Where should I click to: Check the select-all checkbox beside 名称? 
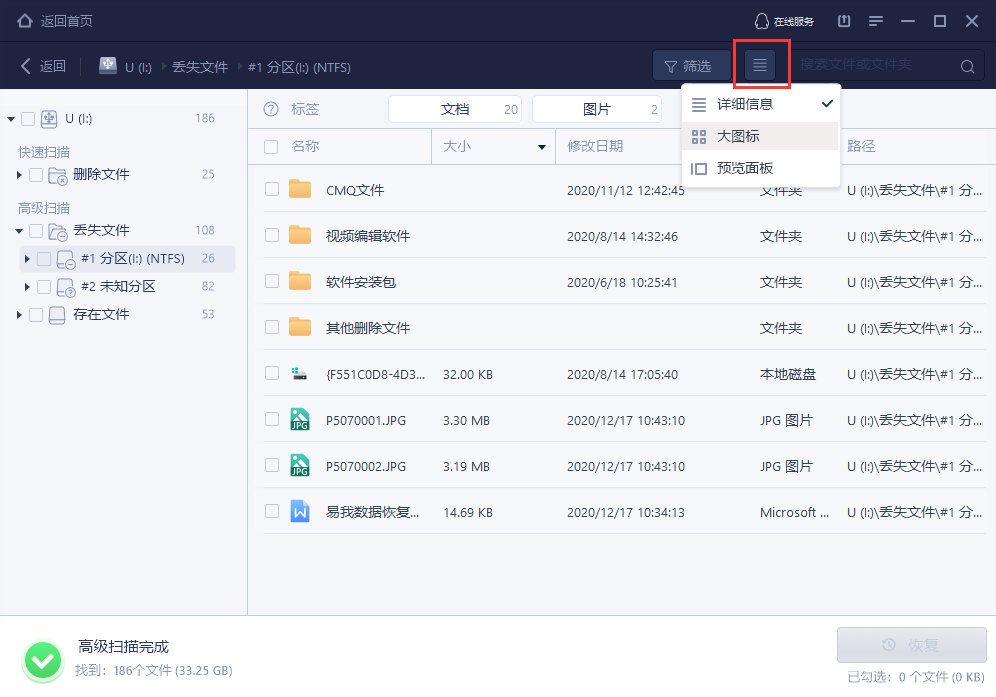click(x=271, y=145)
